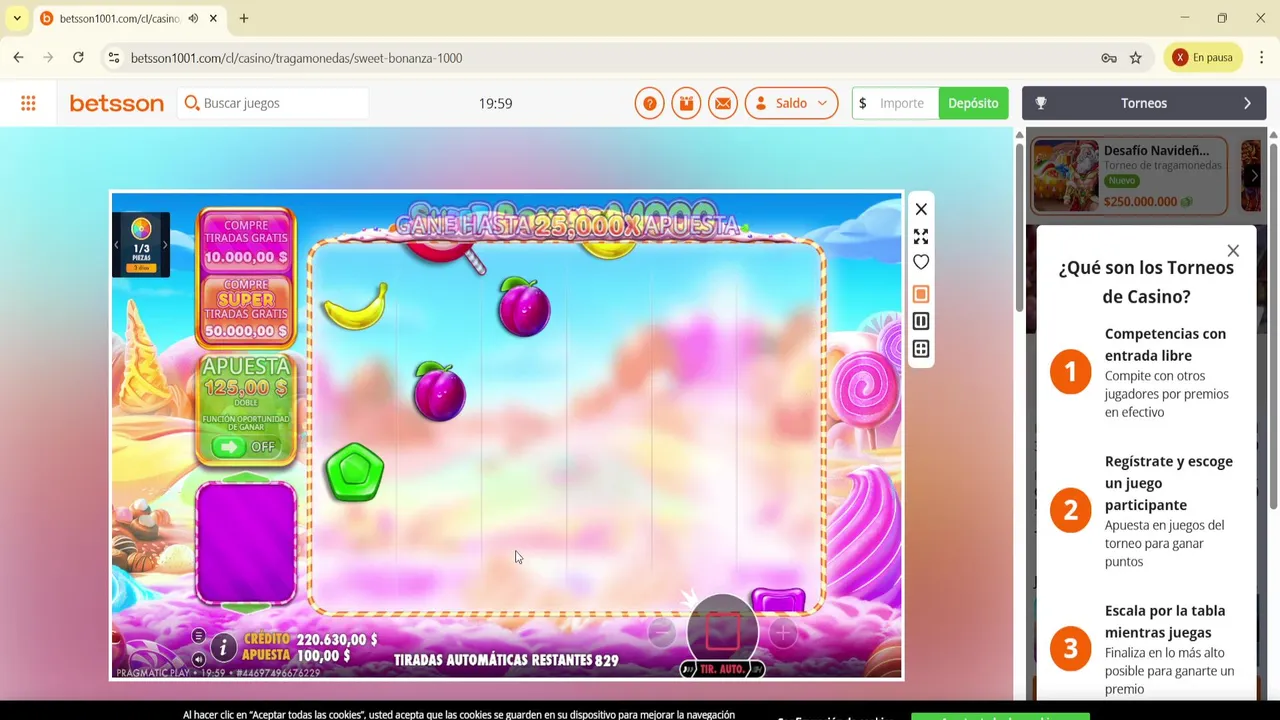Screen dimensions: 1280x720
Task: Click the TIR. AUTO. autoplay button
Action: (722, 669)
